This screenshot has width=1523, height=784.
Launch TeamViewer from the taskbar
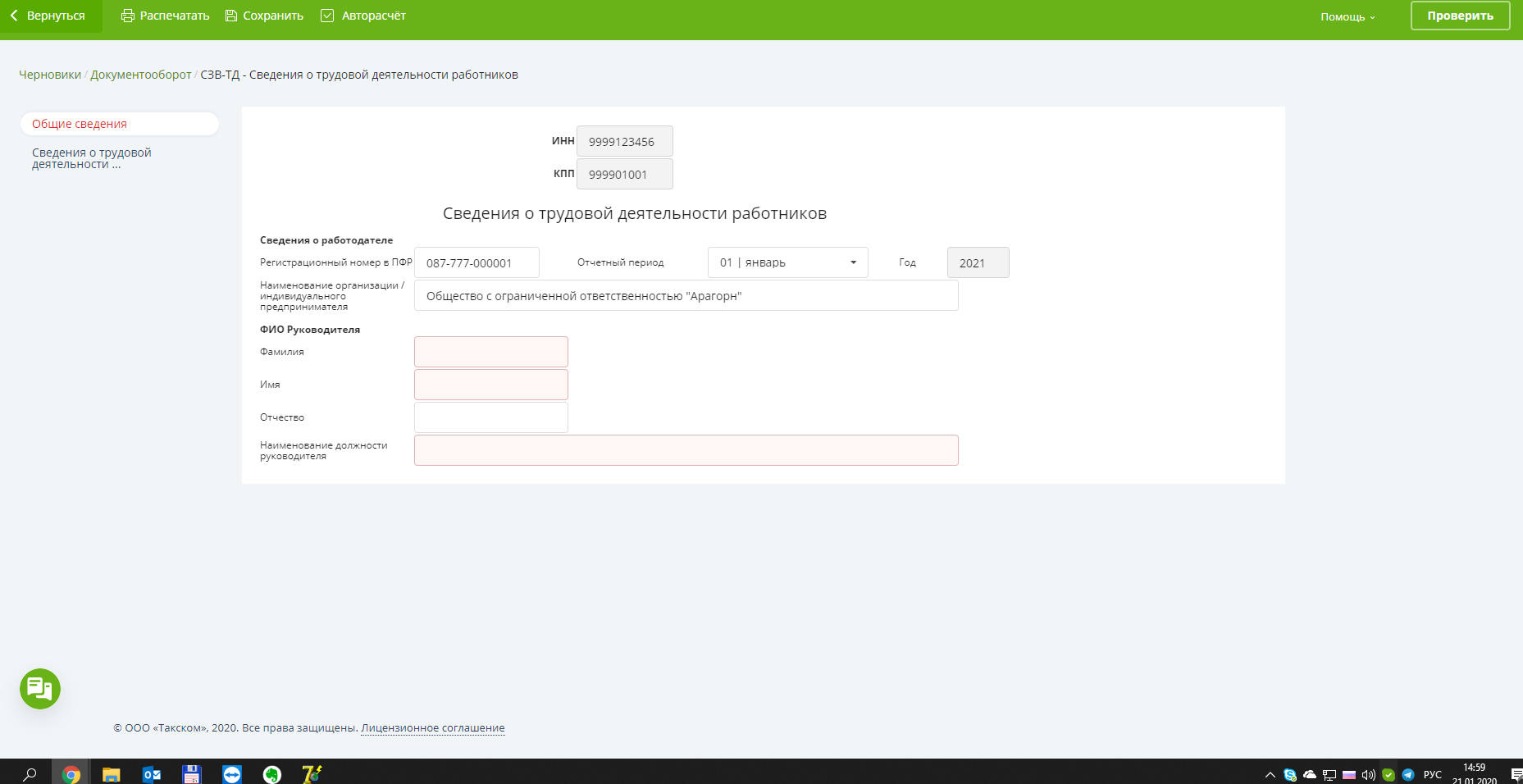tap(232, 774)
